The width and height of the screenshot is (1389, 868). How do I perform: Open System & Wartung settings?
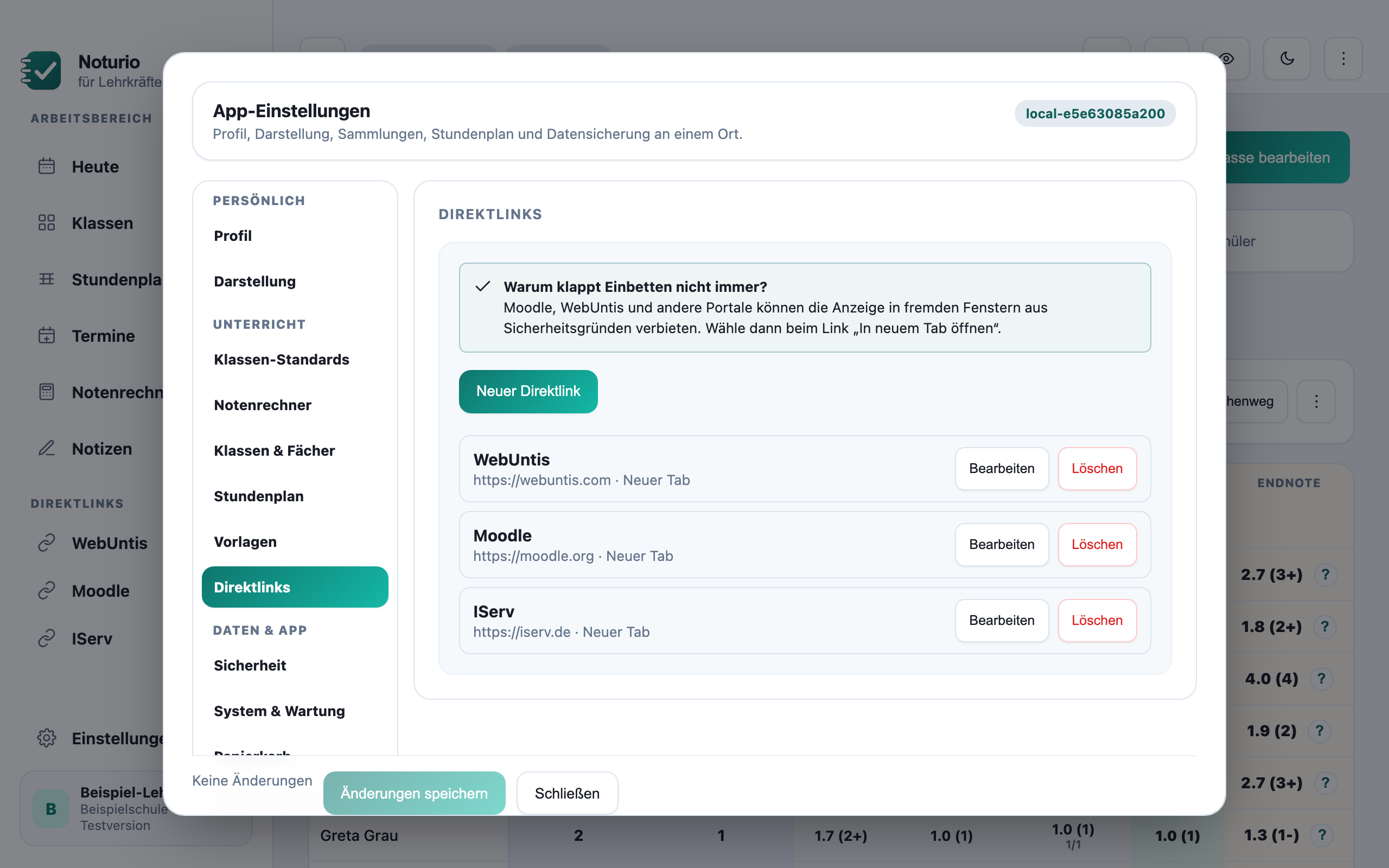(x=295, y=711)
